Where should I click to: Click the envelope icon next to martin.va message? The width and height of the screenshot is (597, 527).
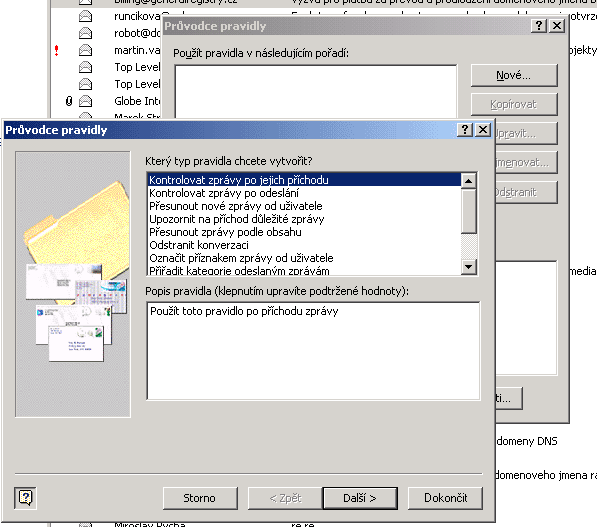click(x=85, y=50)
